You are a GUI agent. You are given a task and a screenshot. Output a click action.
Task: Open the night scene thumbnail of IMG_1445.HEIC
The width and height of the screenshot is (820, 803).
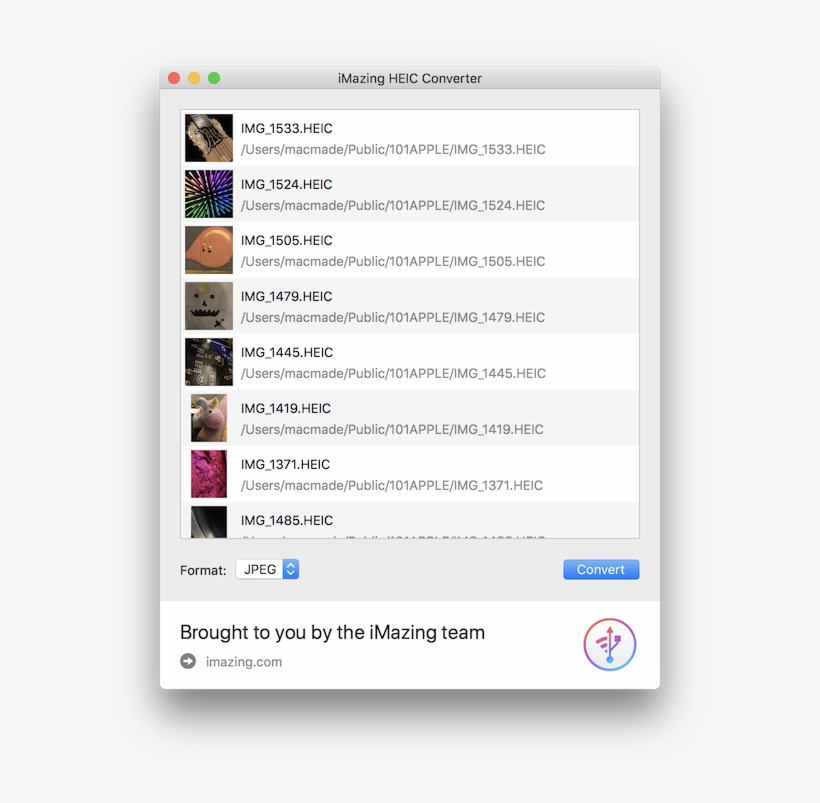point(208,362)
